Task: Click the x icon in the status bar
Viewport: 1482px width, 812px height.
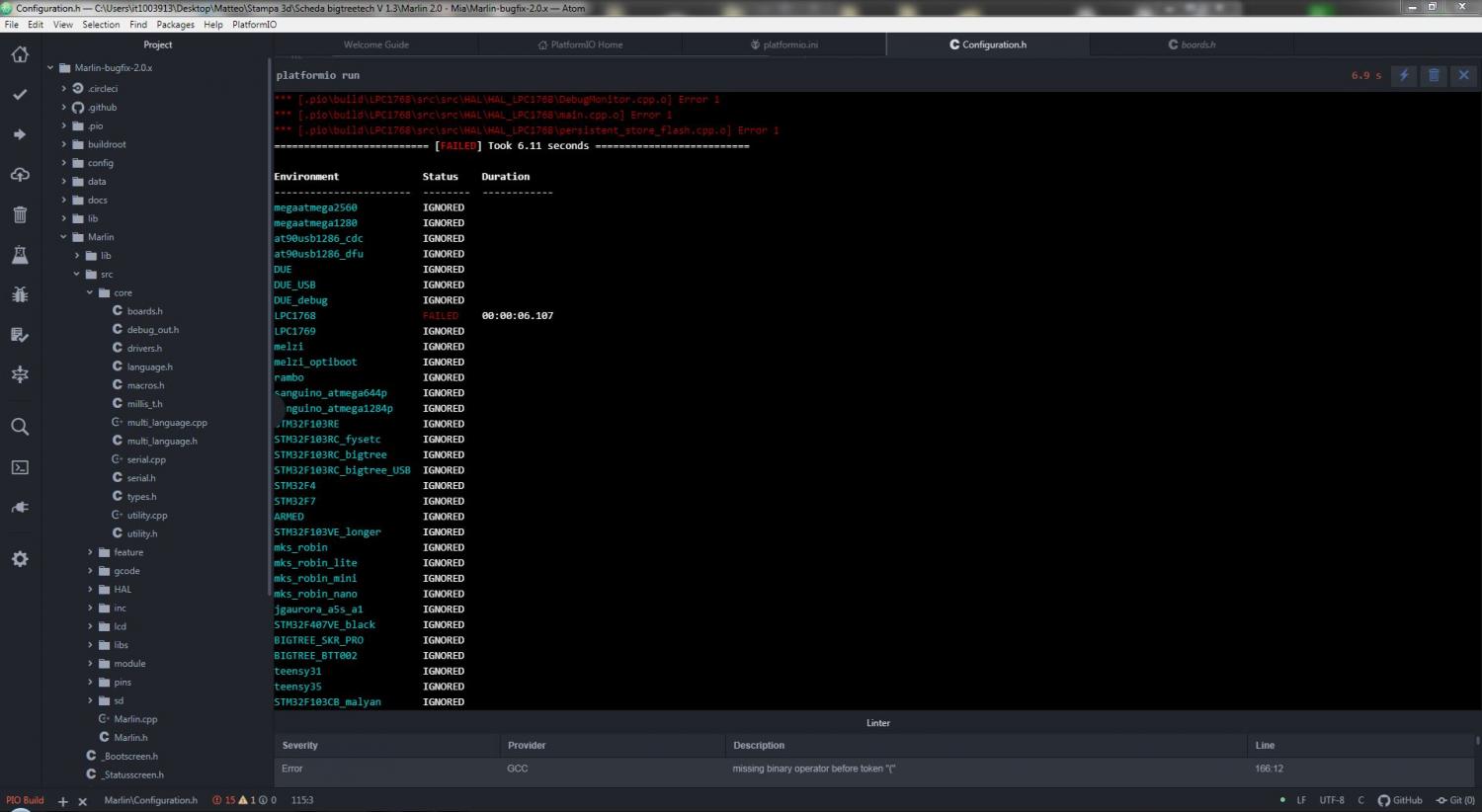Action: pos(83,801)
